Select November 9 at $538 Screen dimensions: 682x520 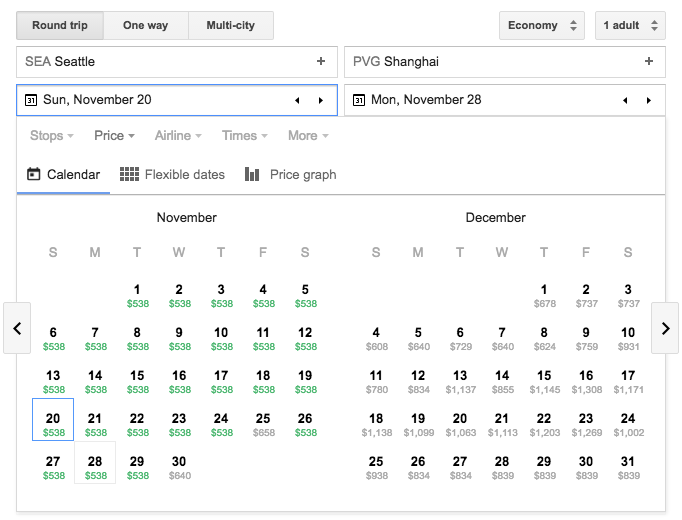coord(179,339)
